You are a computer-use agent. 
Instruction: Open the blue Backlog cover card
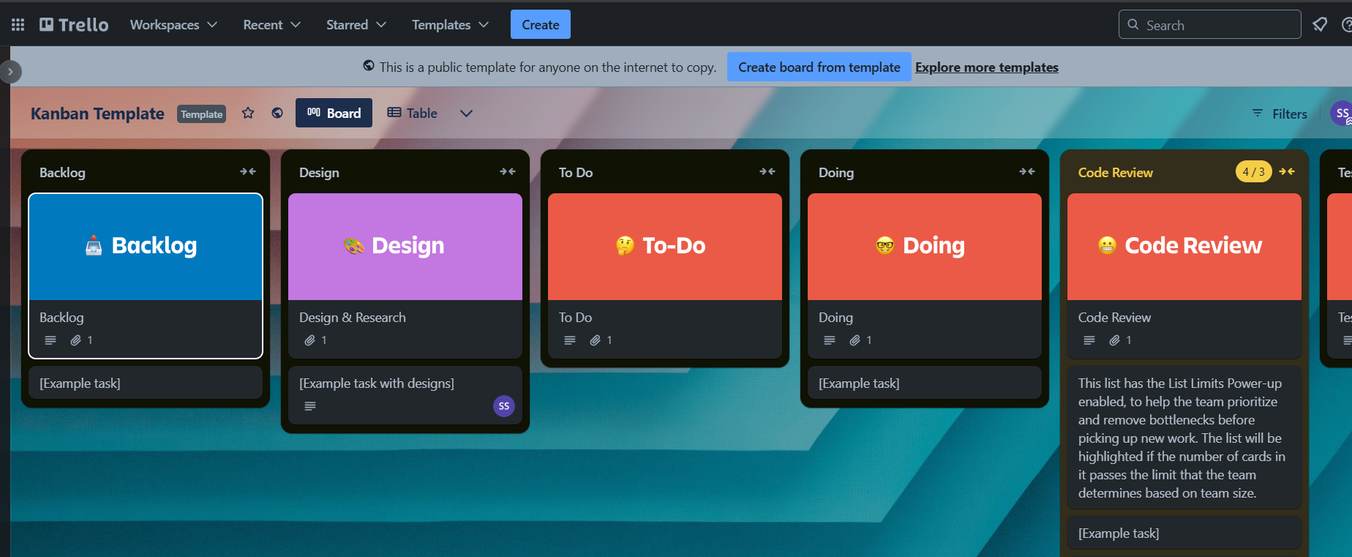(145, 276)
